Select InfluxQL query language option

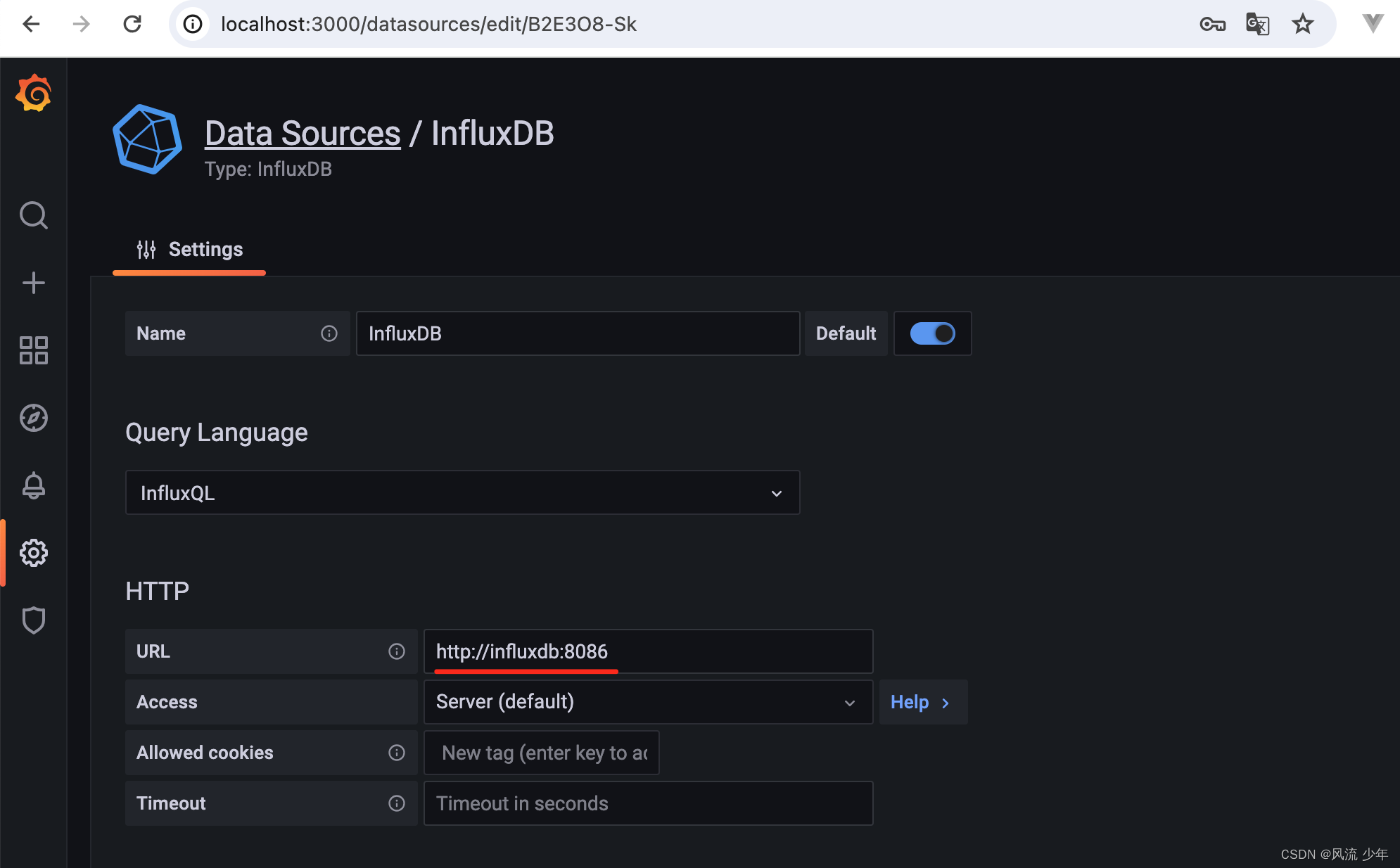[461, 491]
